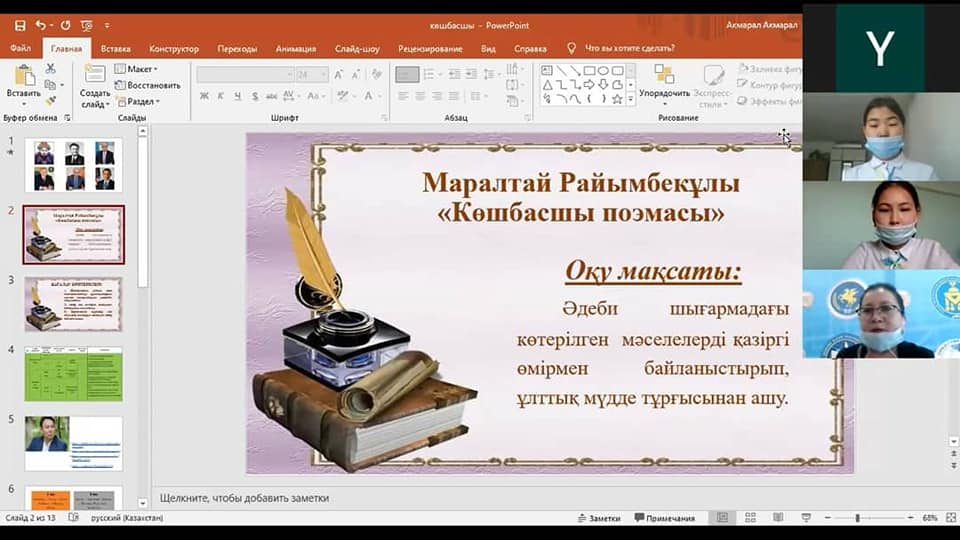Open the Вставка ribbon tab
This screenshot has width=960, height=540.
coord(115,48)
